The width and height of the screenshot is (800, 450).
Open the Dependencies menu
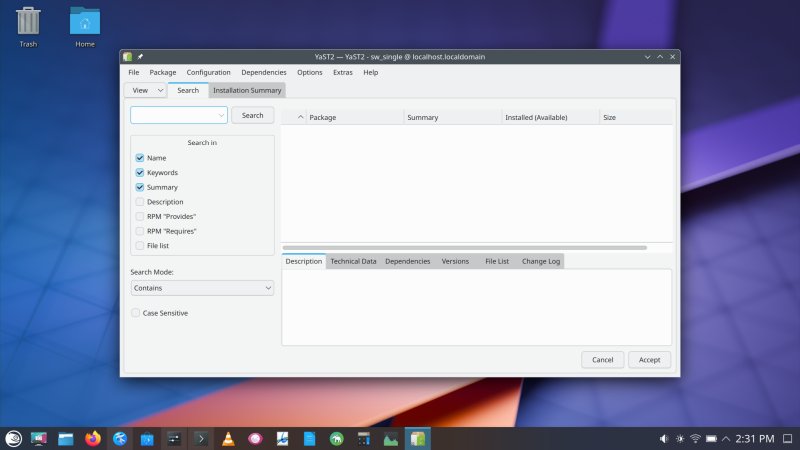point(263,72)
